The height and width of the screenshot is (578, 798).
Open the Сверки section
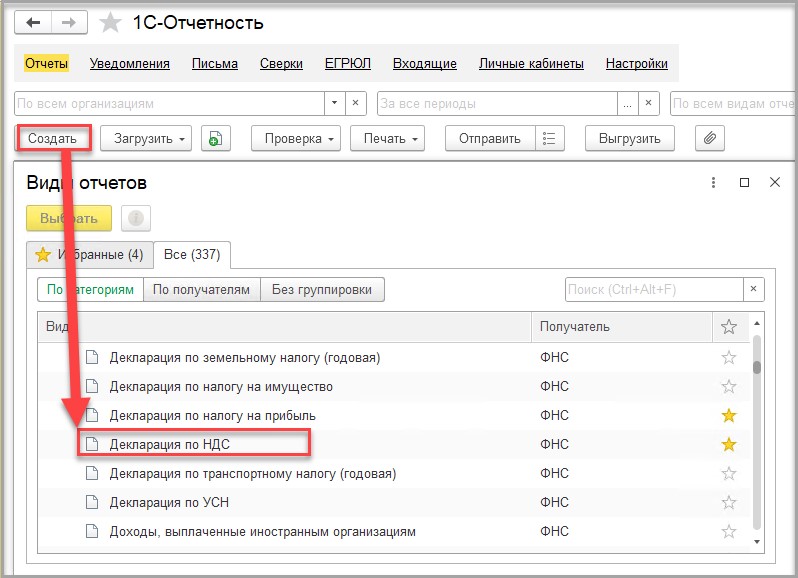pos(281,63)
